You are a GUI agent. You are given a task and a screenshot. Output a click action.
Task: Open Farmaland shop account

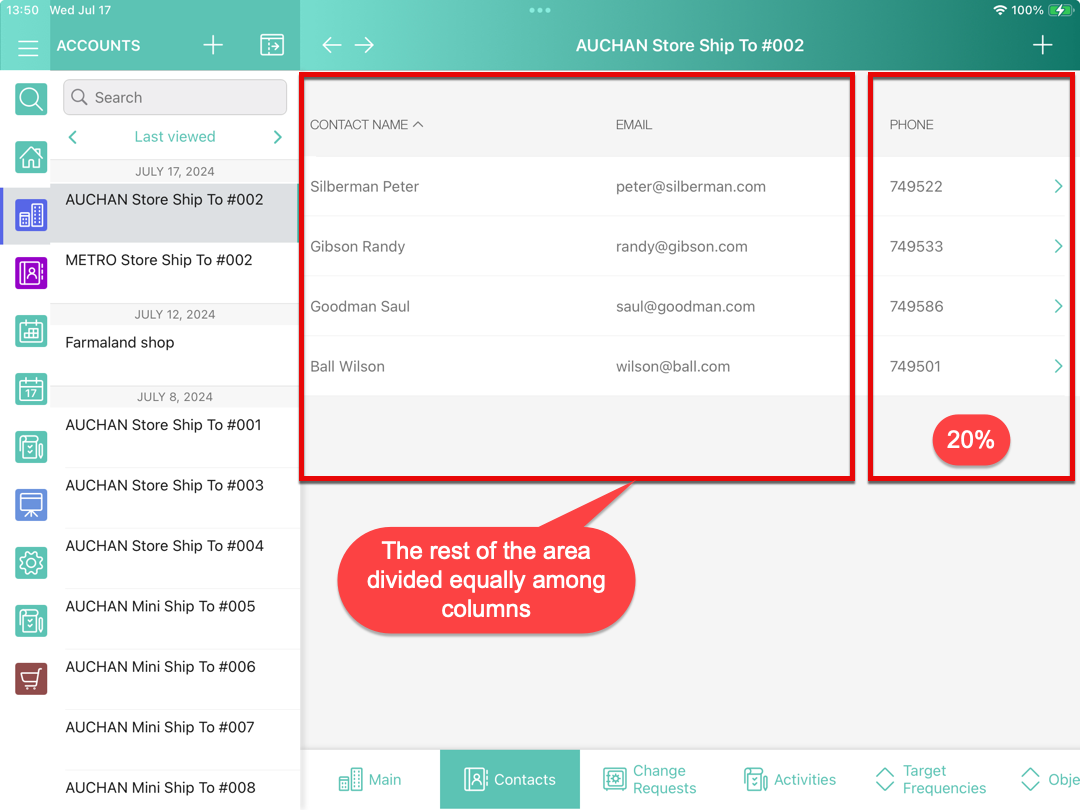tap(120, 342)
